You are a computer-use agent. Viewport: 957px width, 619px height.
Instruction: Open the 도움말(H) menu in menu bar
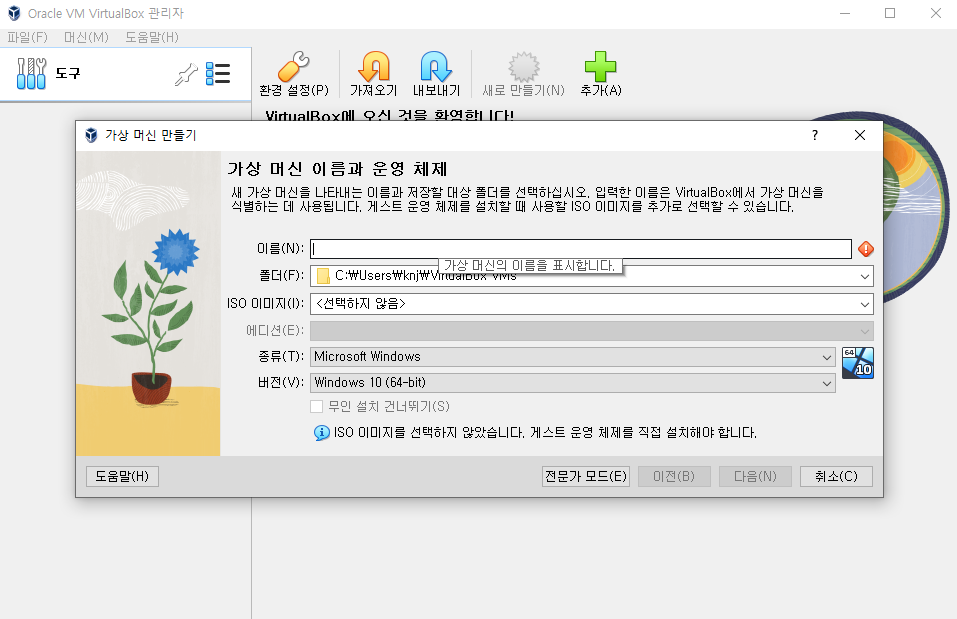(152, 37)
